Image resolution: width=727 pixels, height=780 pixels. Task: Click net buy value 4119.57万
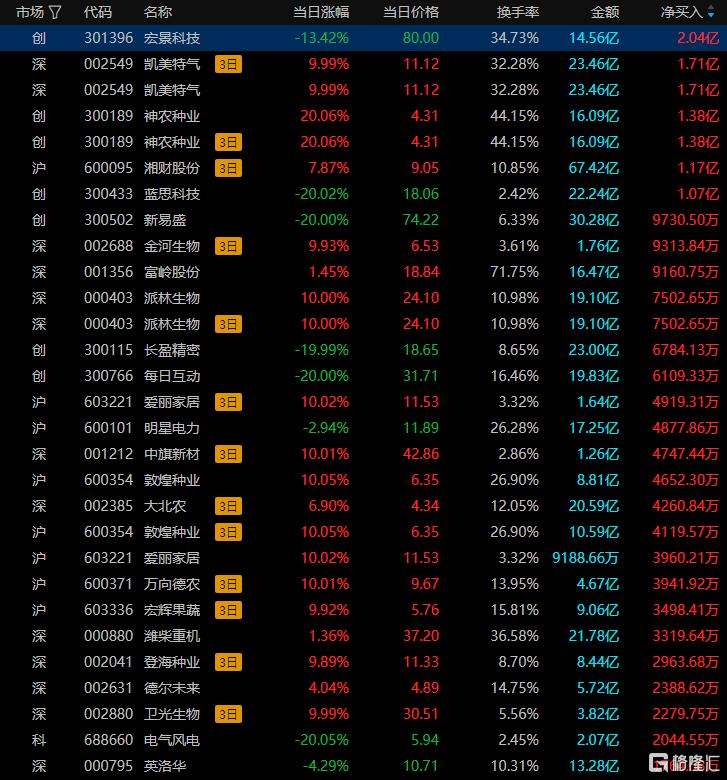point(686,532)
